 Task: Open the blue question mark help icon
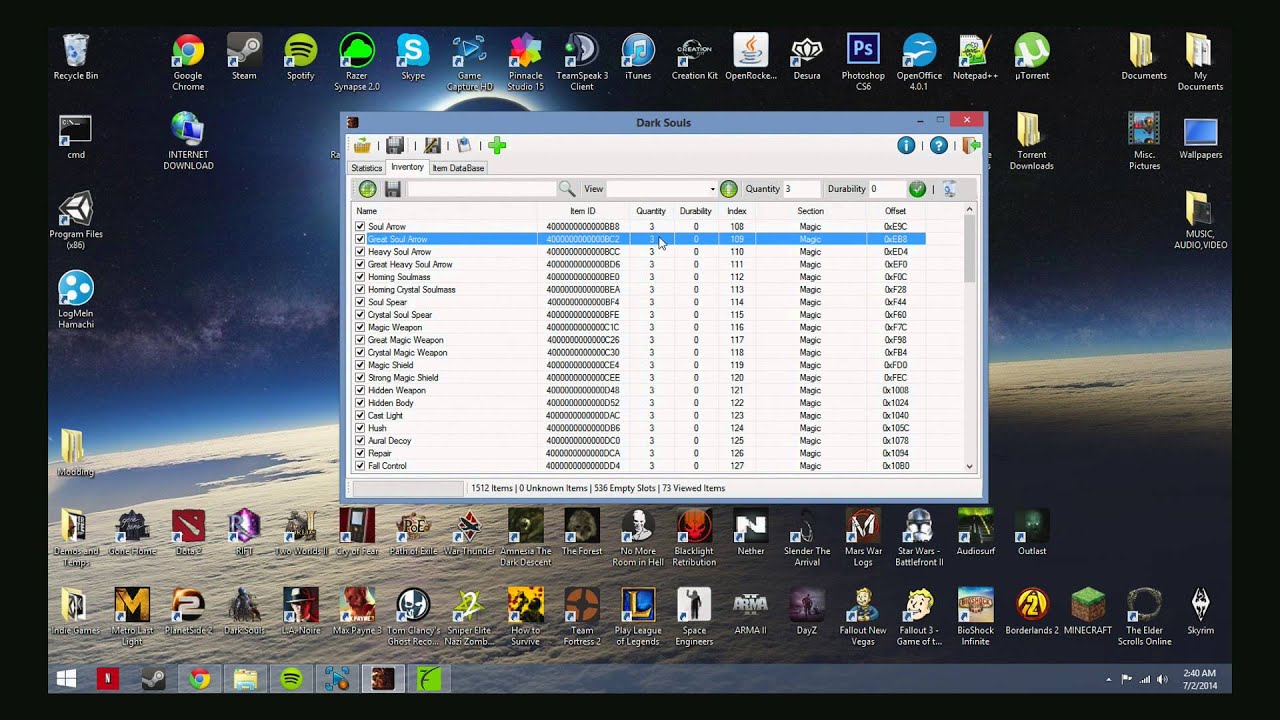point(938,146)
